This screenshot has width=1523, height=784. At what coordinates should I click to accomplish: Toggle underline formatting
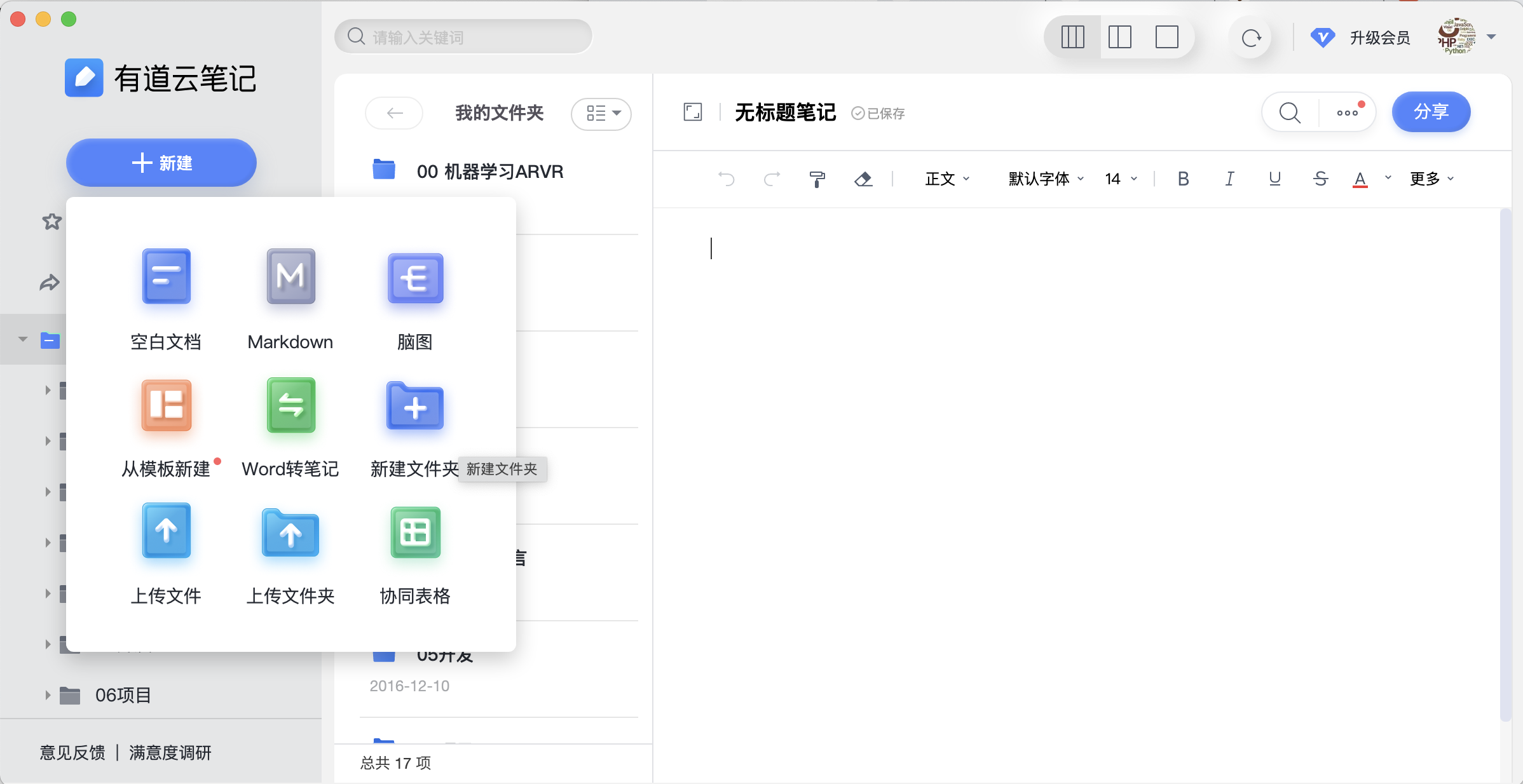tap(1274, 179)
